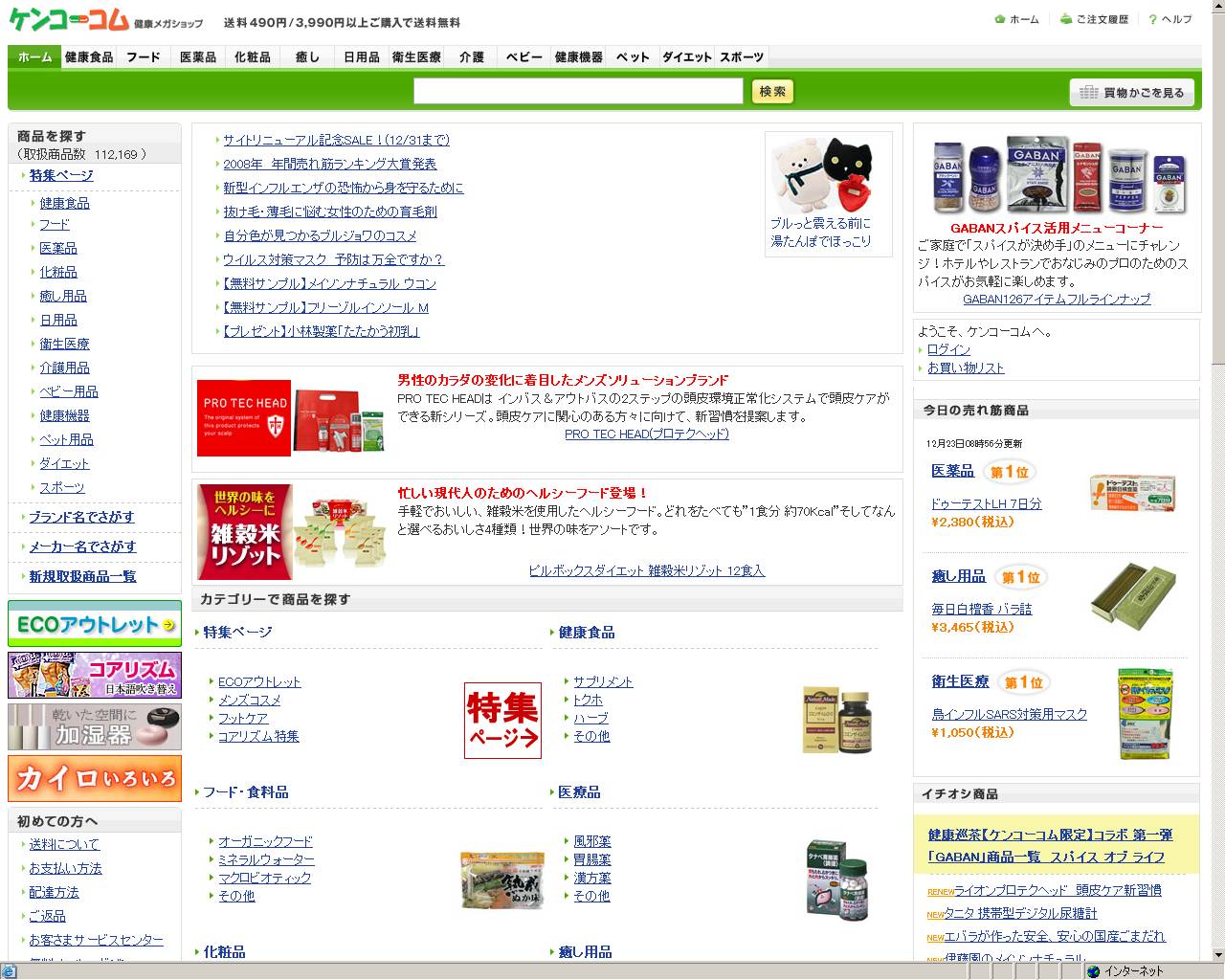Open 鳥インフルSARS対策用マスク product link

(x=1010, y=715)
